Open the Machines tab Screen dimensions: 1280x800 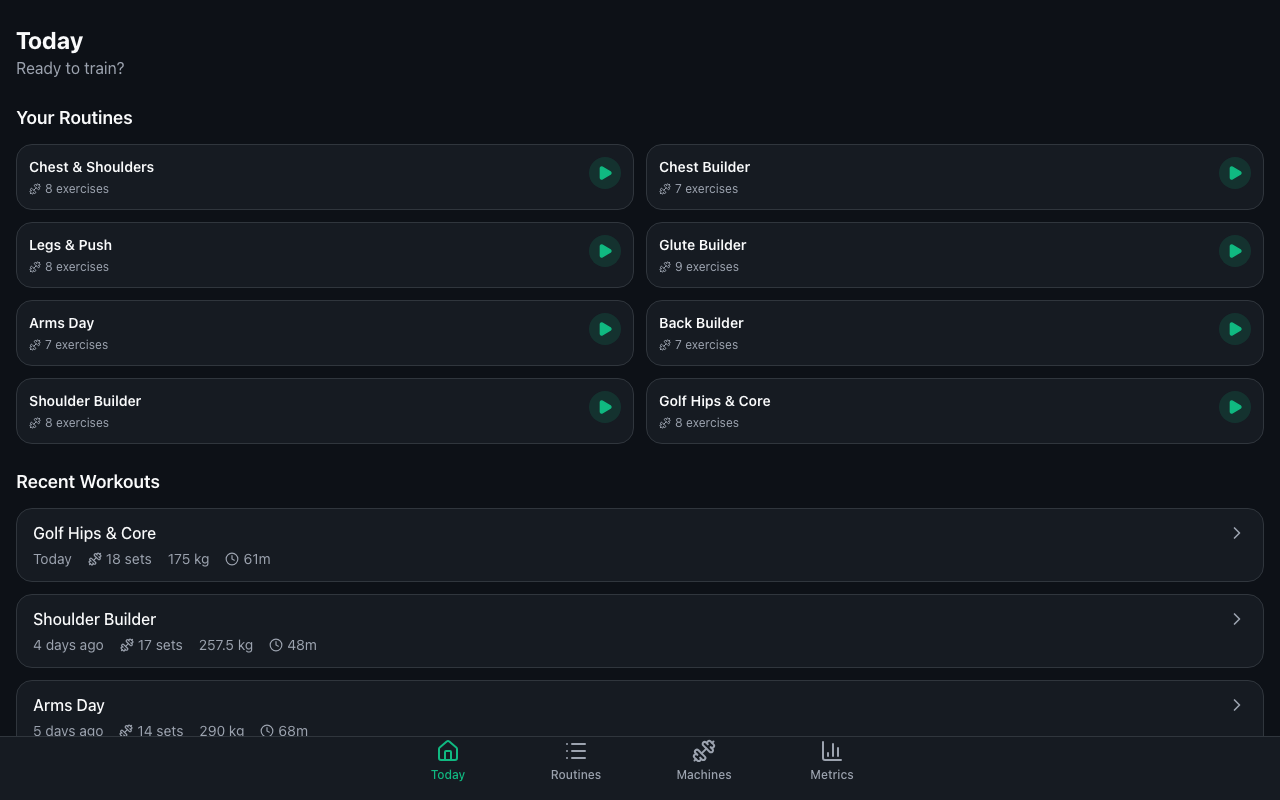click(704, 761)
